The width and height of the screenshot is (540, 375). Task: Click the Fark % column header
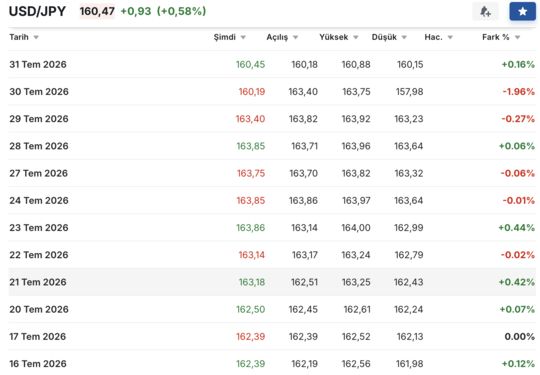click(496, 37)
